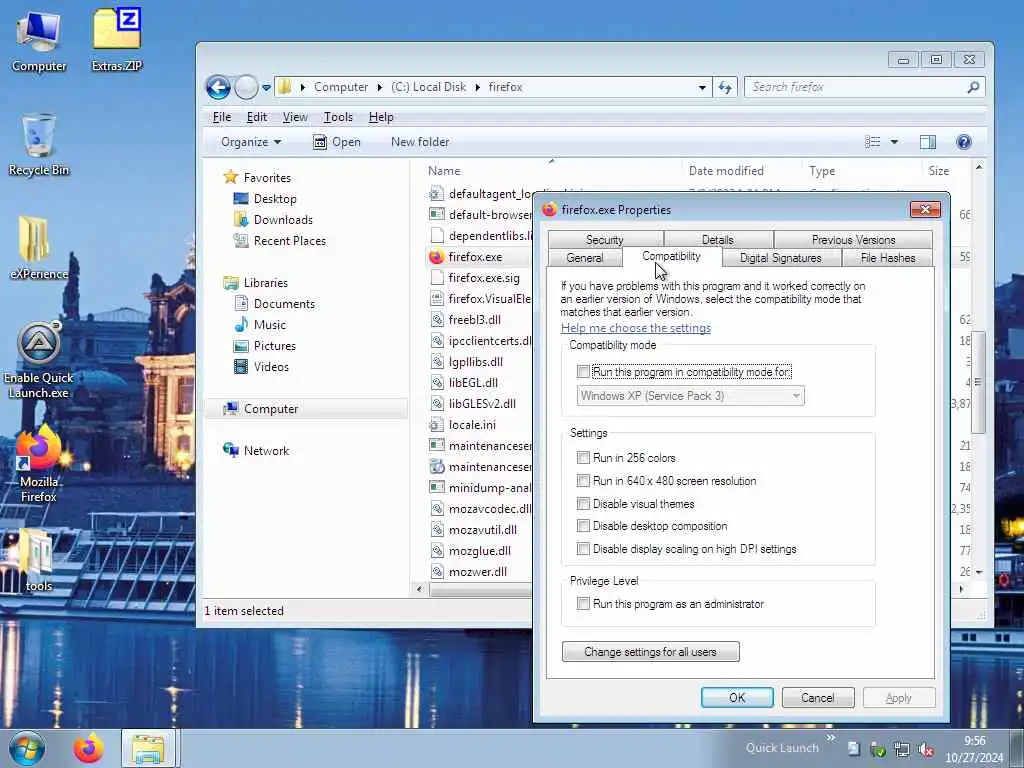The image size is (1024, 768).
Task: Check Disable display scaling on high DPI
Action: tap(583, 549)
